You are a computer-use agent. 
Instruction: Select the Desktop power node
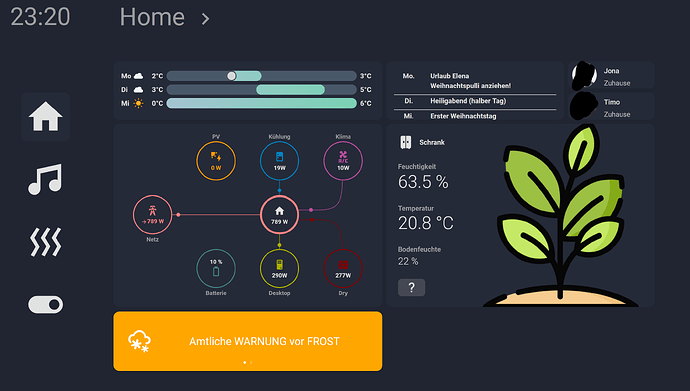click(279, 268)
